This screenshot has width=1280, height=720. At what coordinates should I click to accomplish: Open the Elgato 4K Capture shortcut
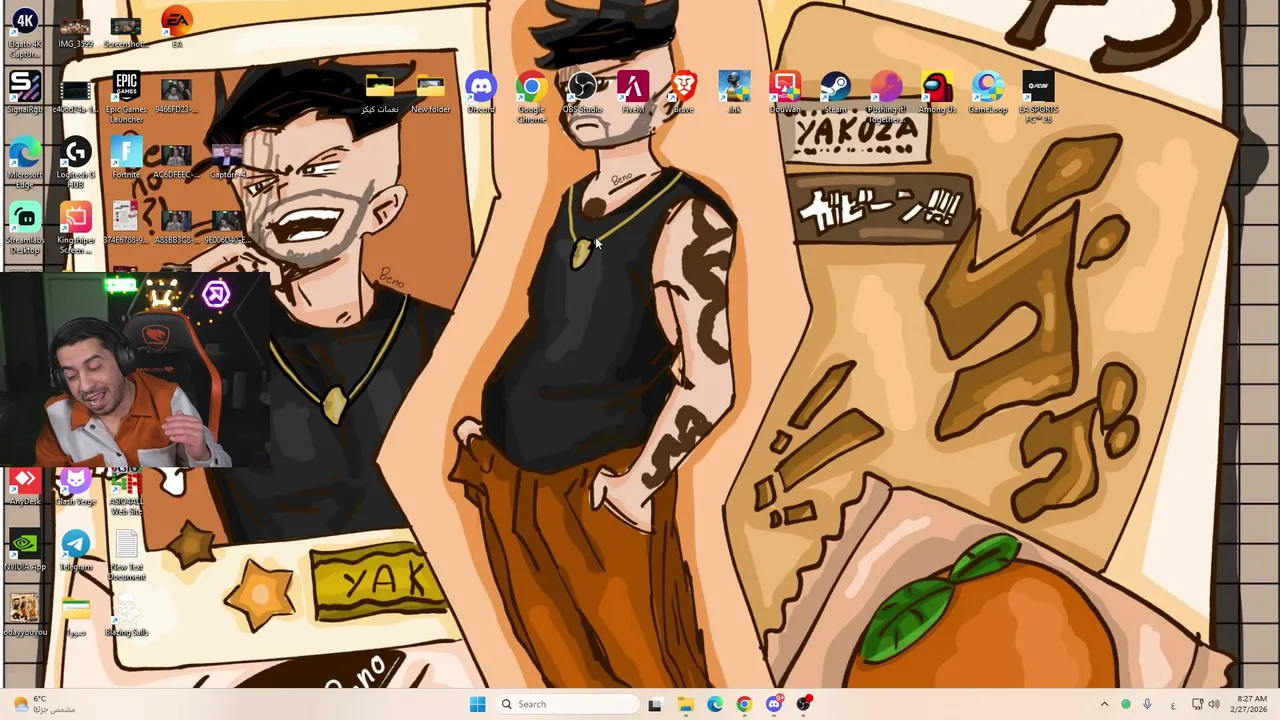pyautogui.click(x=25, y=33)
